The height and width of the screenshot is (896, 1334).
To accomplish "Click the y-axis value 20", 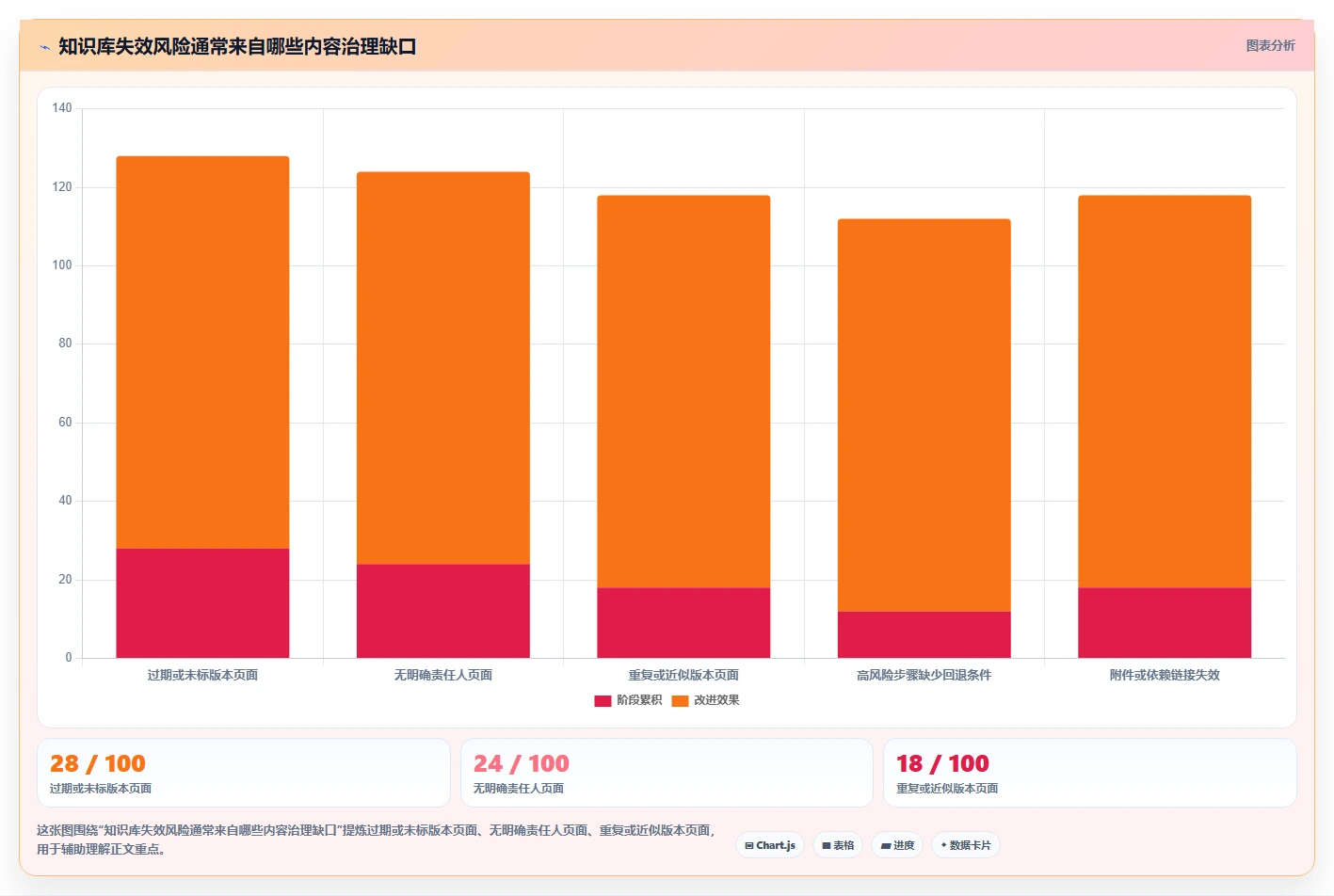I will pyautogui.click(x=65, y=580).
